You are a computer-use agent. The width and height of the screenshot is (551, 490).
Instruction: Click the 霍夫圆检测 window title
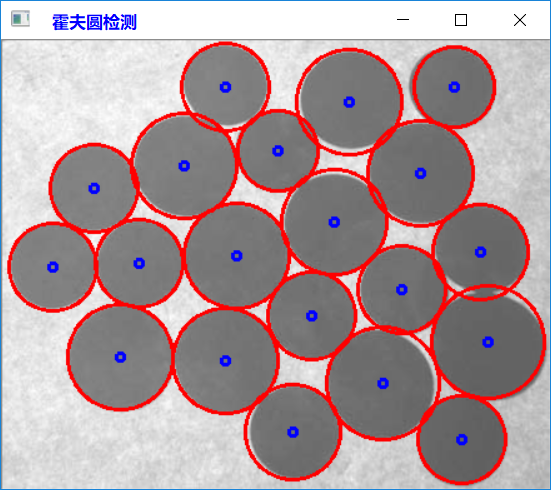coord(94,22)
